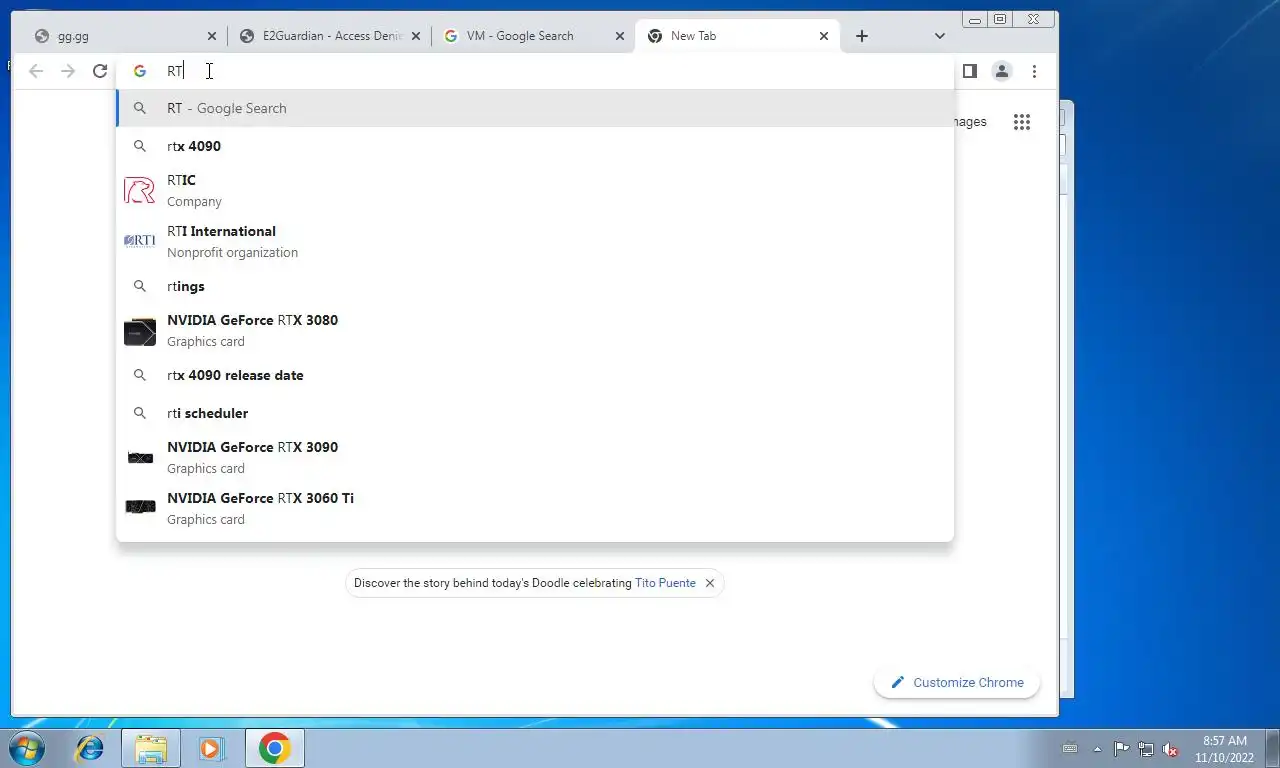The image size is (1280, 768).
Task: Select the 'rti scheduler' suggestion
Action: pos(535,413)
